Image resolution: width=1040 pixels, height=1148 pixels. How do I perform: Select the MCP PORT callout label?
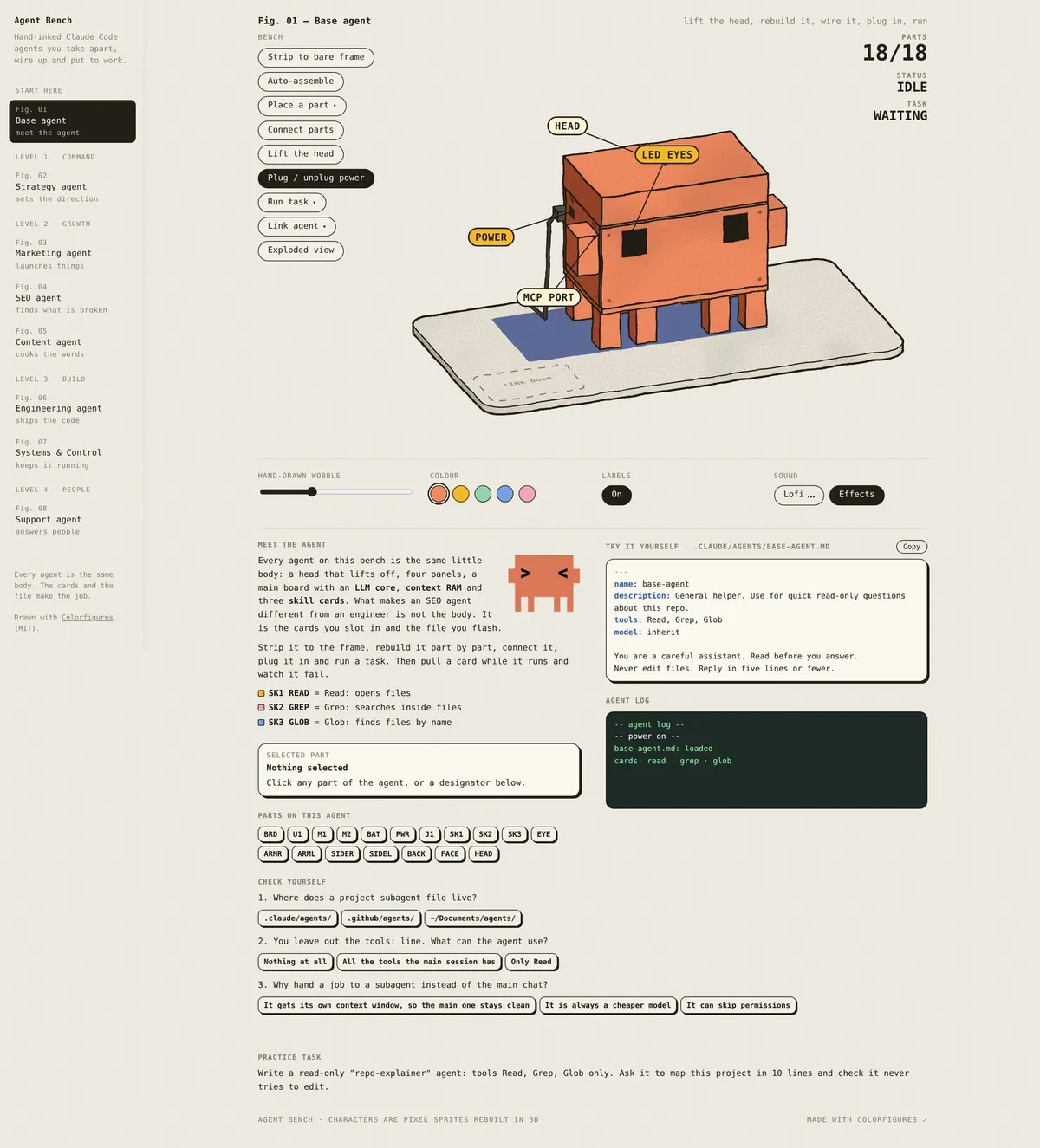[549, 297]
